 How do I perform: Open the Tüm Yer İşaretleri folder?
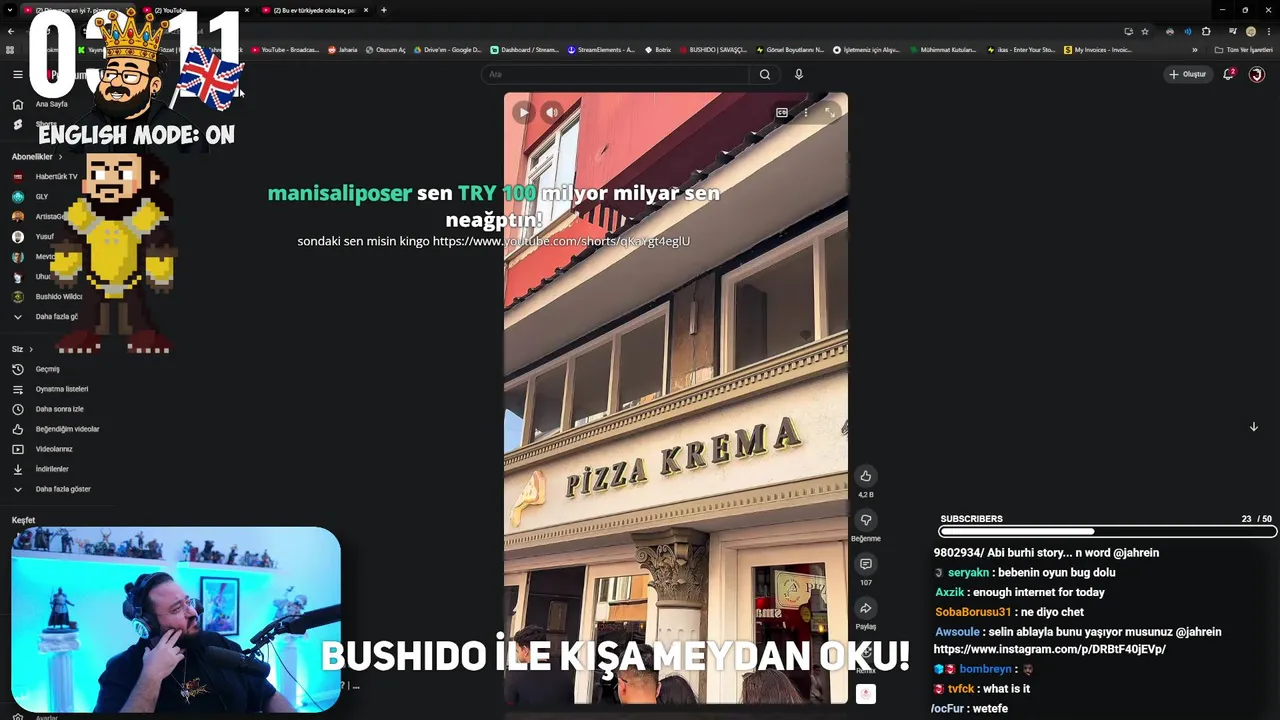(x=1244, y=49)
